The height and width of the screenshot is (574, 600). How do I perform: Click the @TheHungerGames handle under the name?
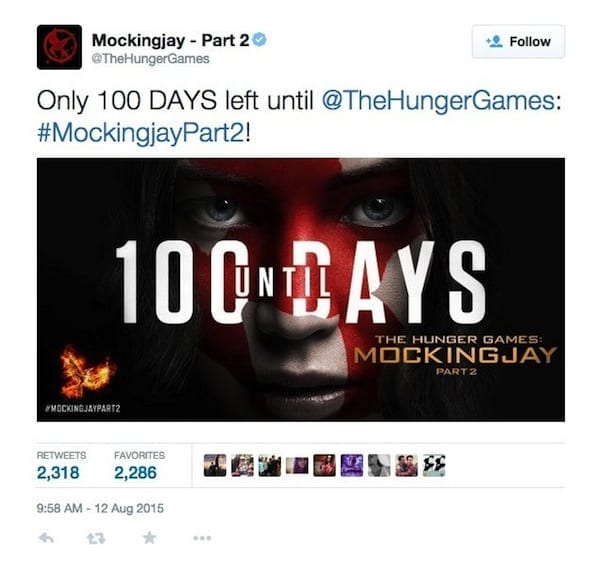point(150,59)
